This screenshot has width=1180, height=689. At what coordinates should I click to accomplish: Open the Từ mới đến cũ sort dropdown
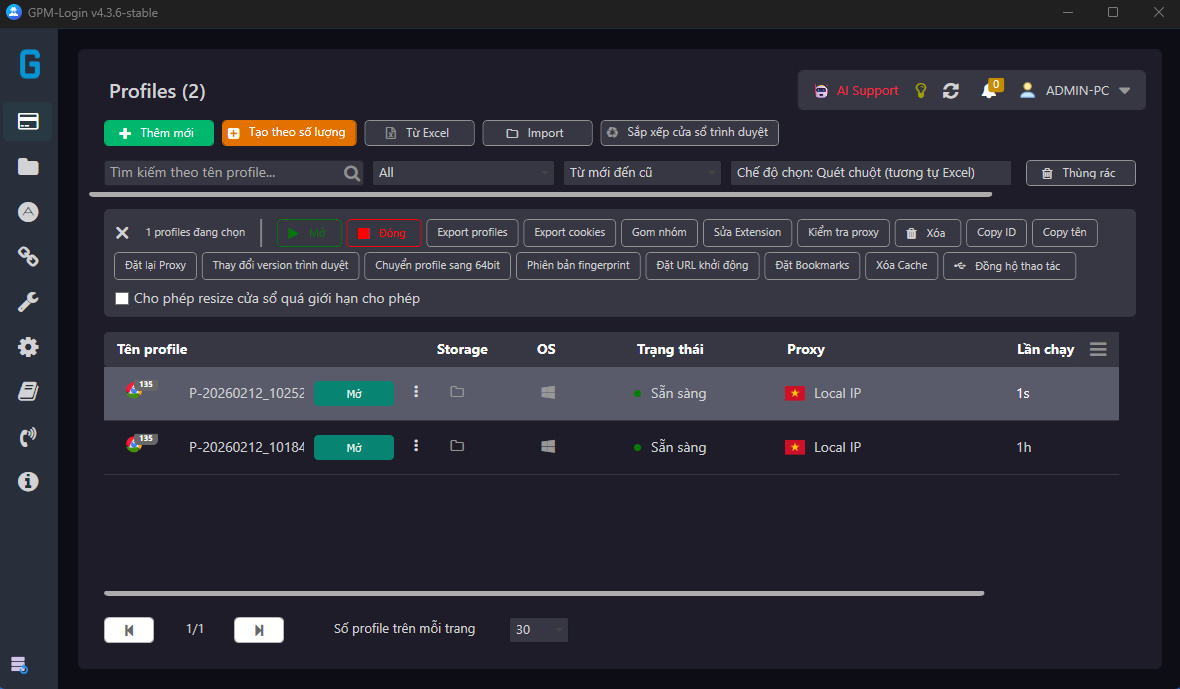click(642, 173)
